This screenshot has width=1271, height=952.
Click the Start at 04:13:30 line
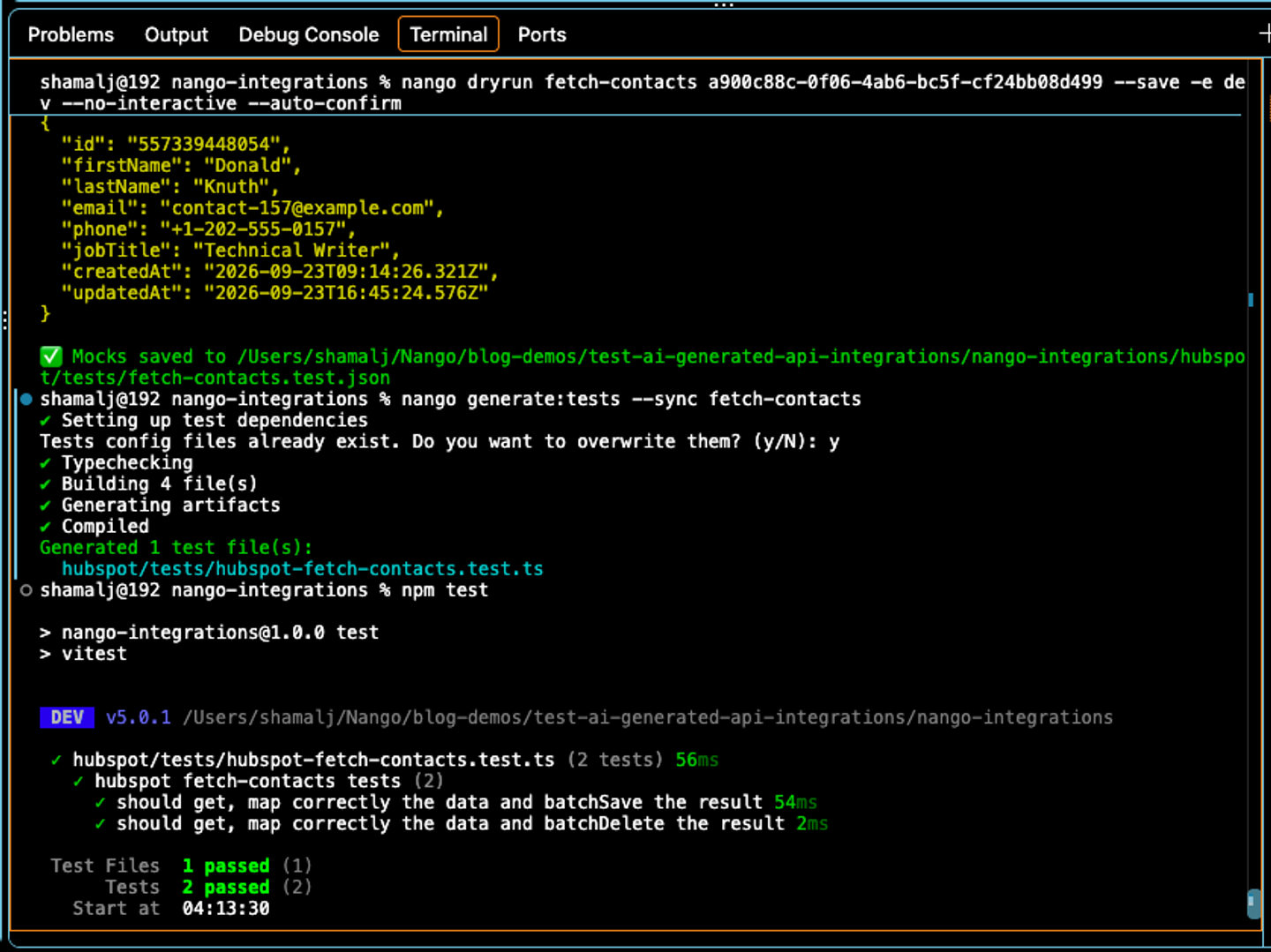[171, 908]
